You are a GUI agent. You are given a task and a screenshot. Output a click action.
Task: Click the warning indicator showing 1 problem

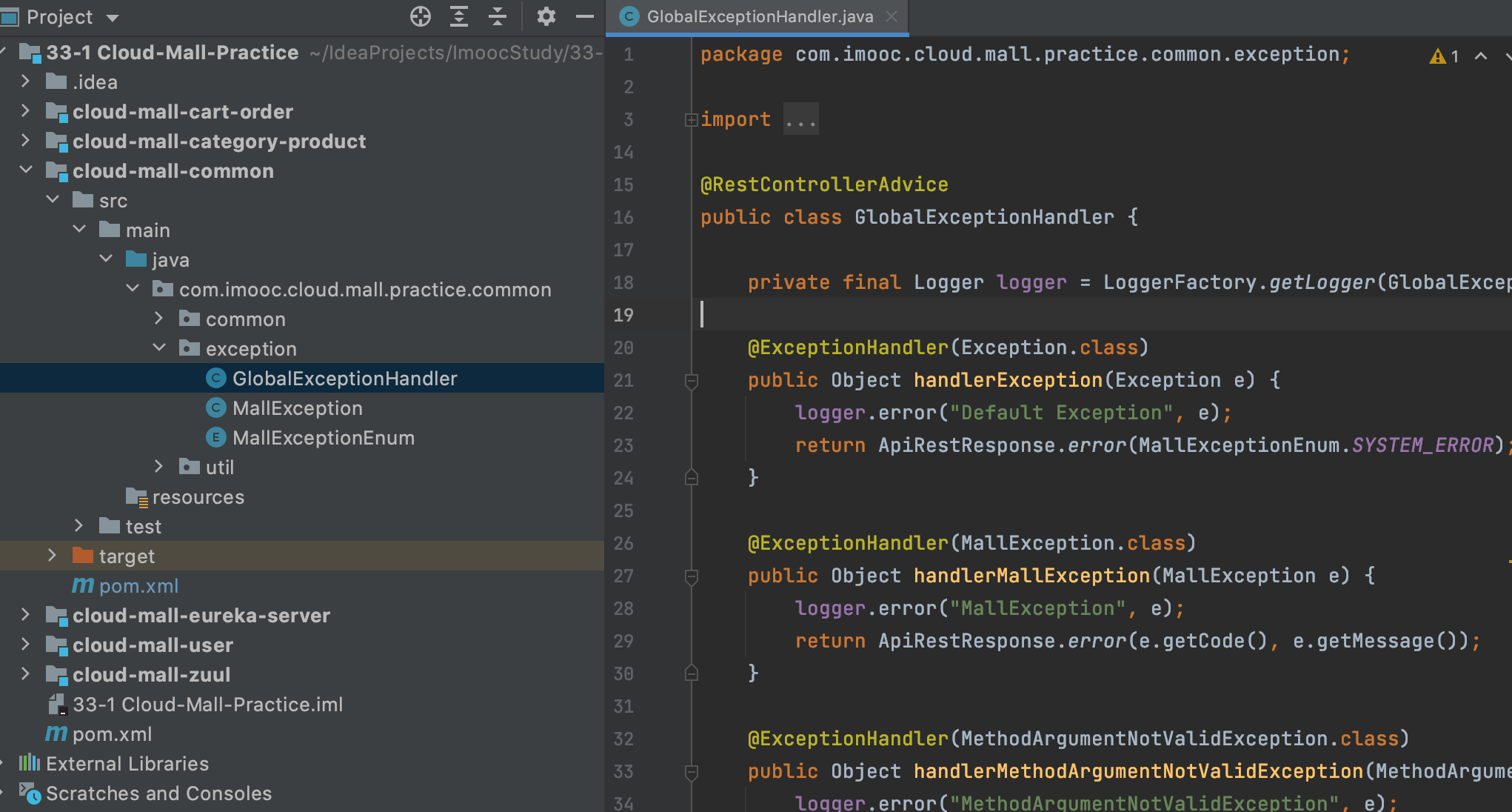(x=1444, y=56)
